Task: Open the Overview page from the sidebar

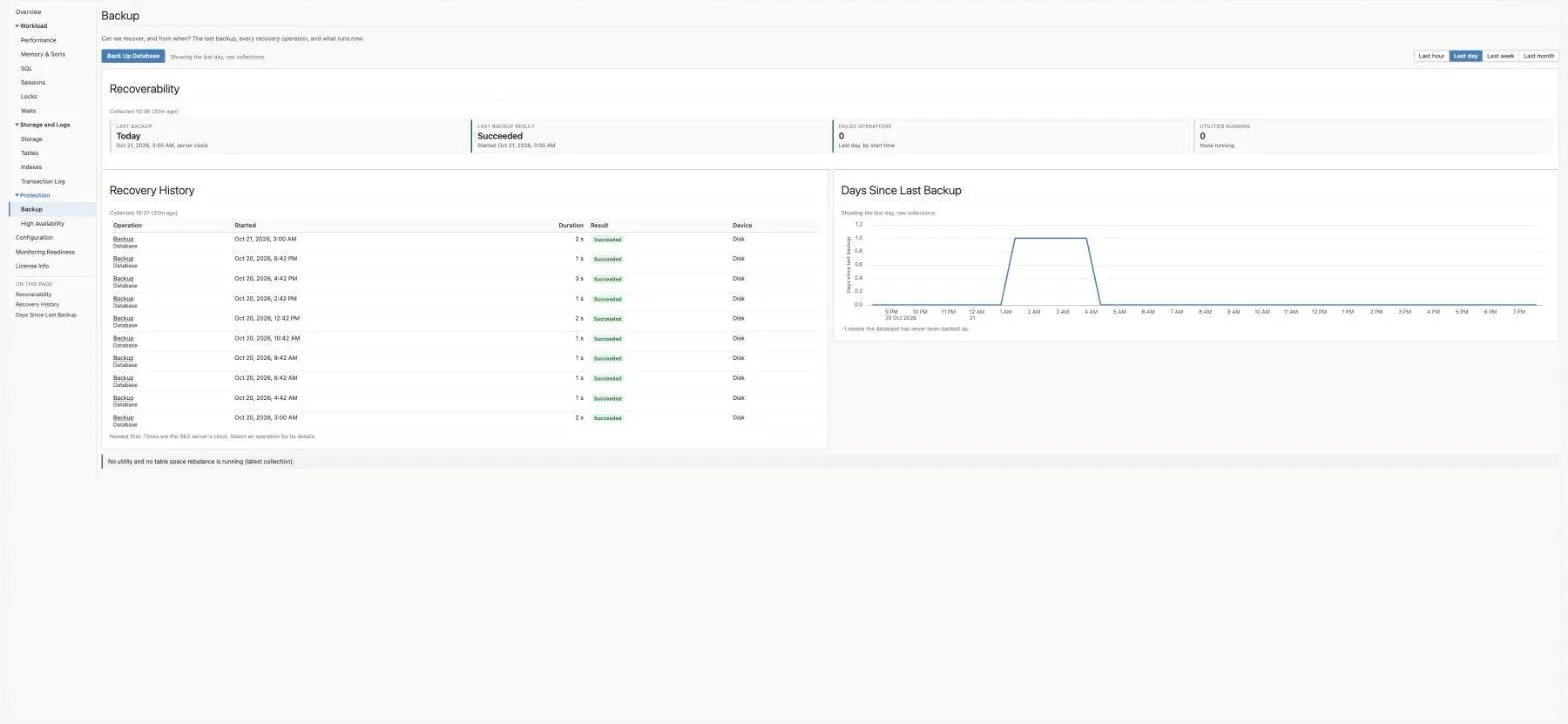Action: 28,12
